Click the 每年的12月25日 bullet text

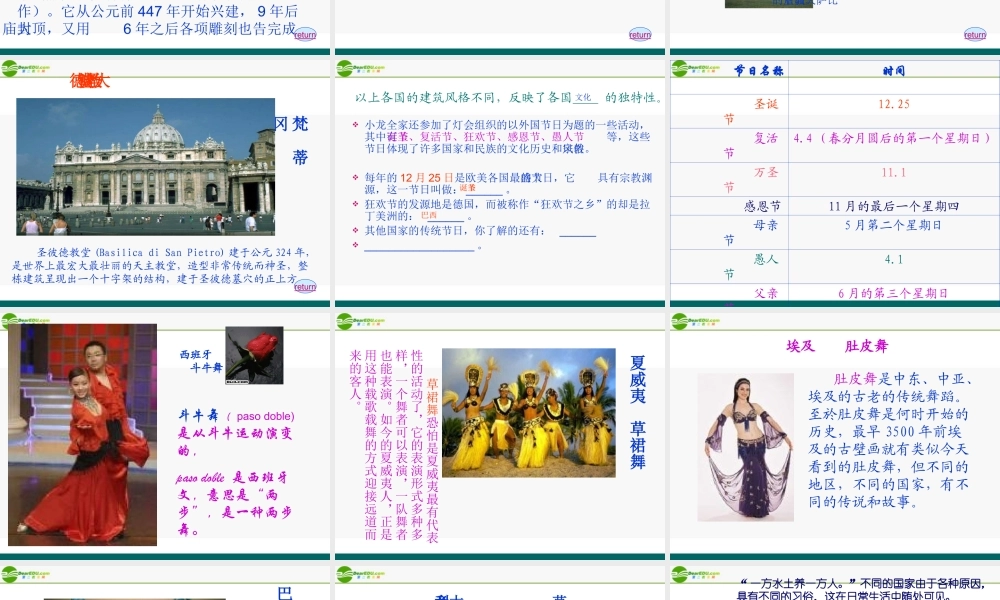tap(508, 183)
